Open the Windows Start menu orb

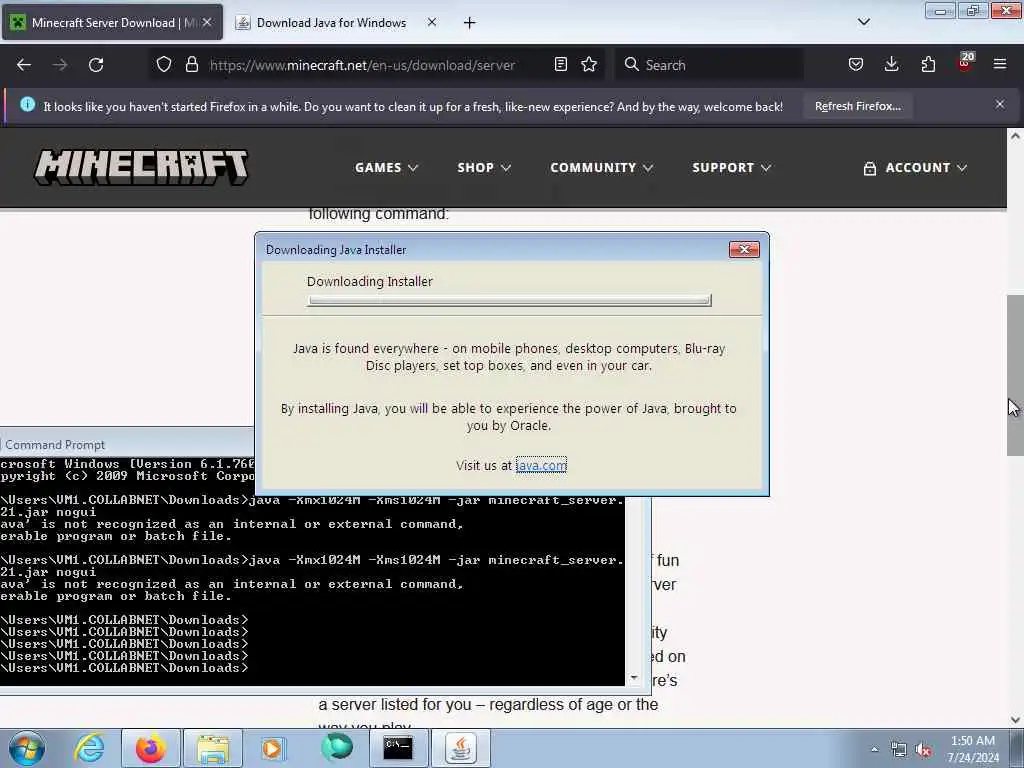[27, 748]
